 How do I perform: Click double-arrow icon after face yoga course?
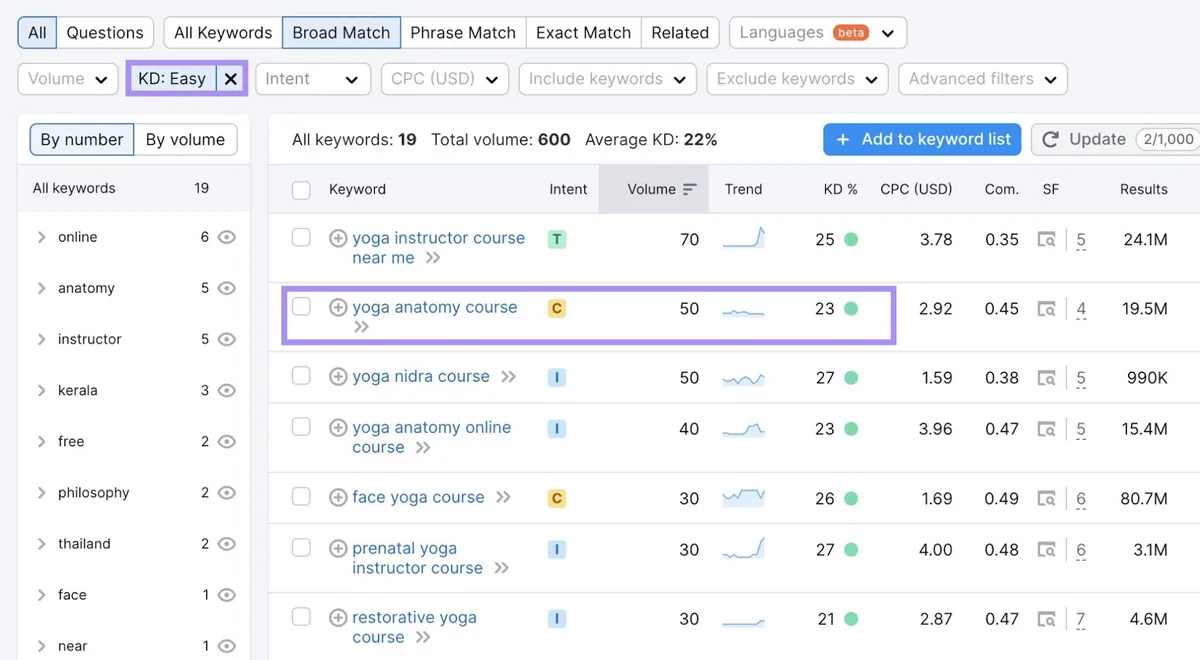pyautogui.click(x=503, y=497)
